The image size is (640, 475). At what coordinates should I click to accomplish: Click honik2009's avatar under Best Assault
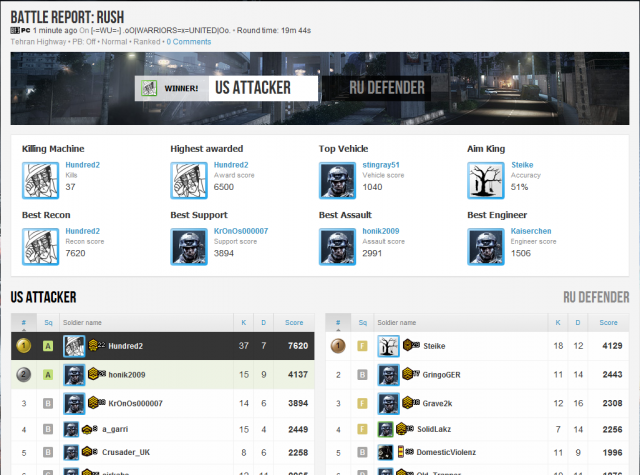tap(337, 246)
